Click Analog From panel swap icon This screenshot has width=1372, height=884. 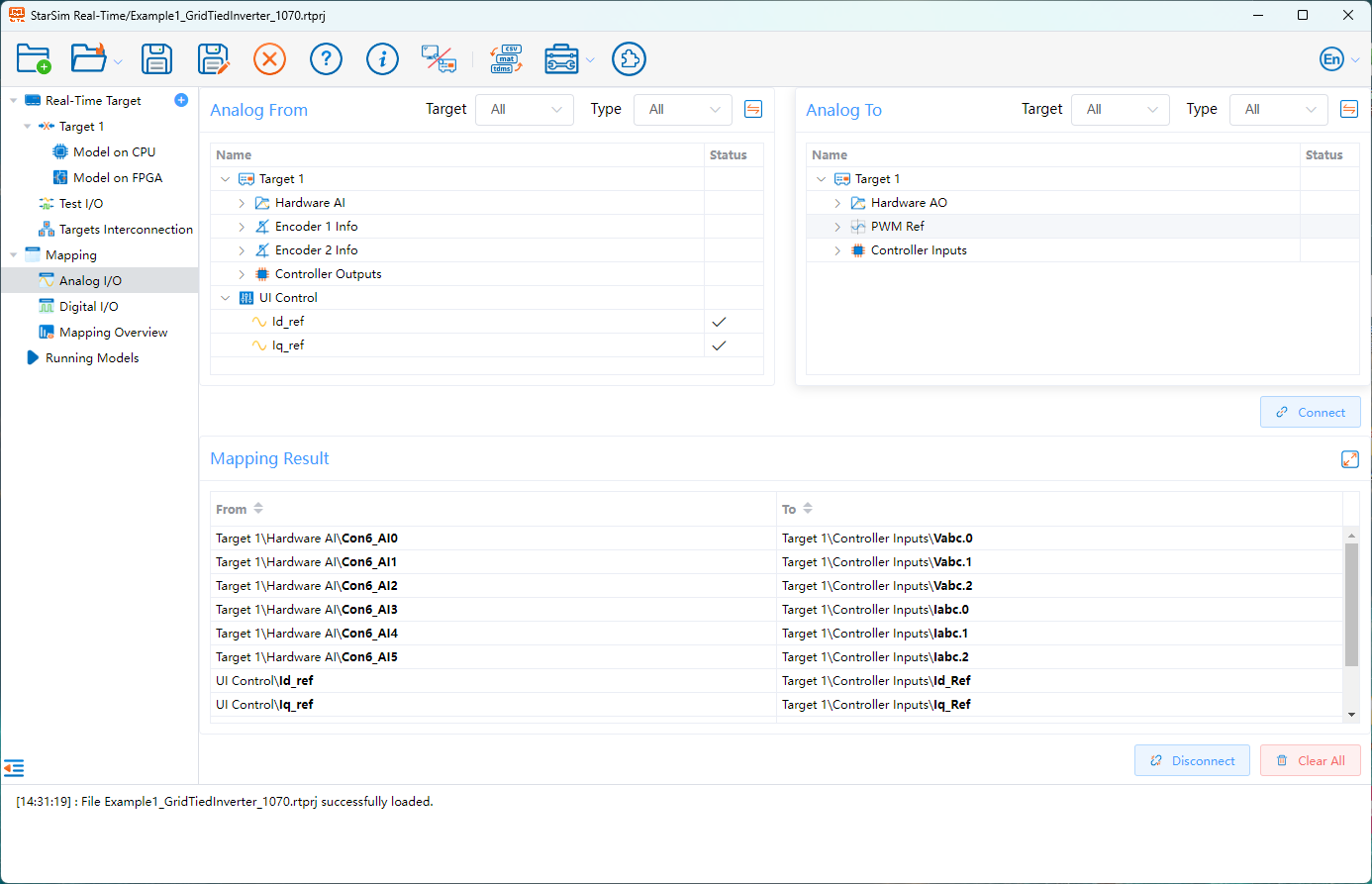[x=753, y=109]
